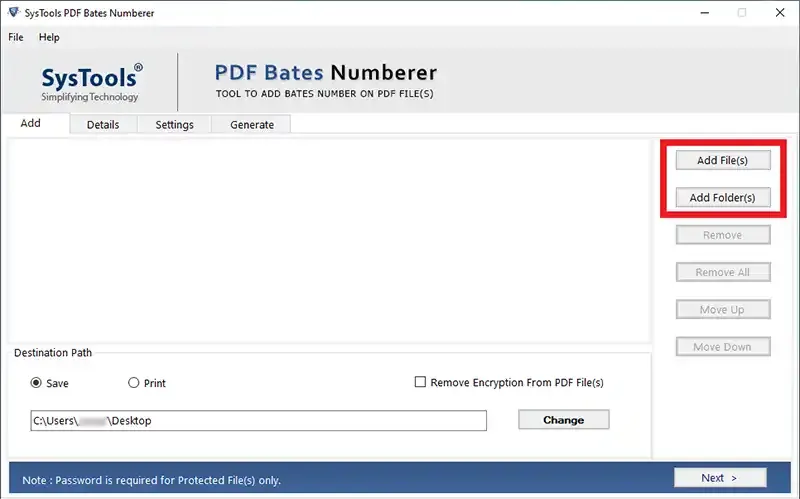The height and width of the screenshot is (499, 800).
Task: Click the Next > button
Action: pos(720,478)
